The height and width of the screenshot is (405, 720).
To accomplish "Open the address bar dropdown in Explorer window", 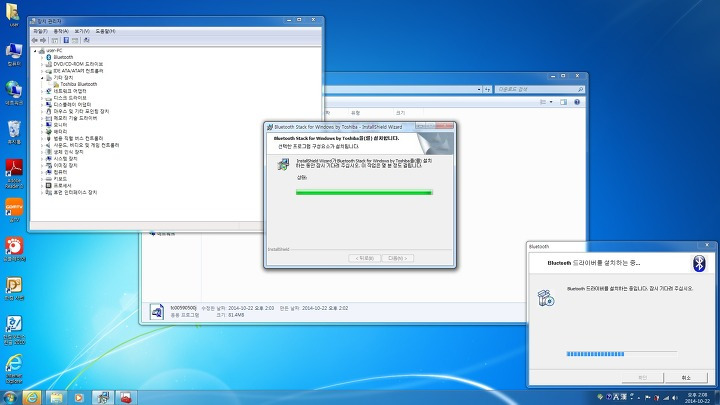I will (x=479, y=90).
